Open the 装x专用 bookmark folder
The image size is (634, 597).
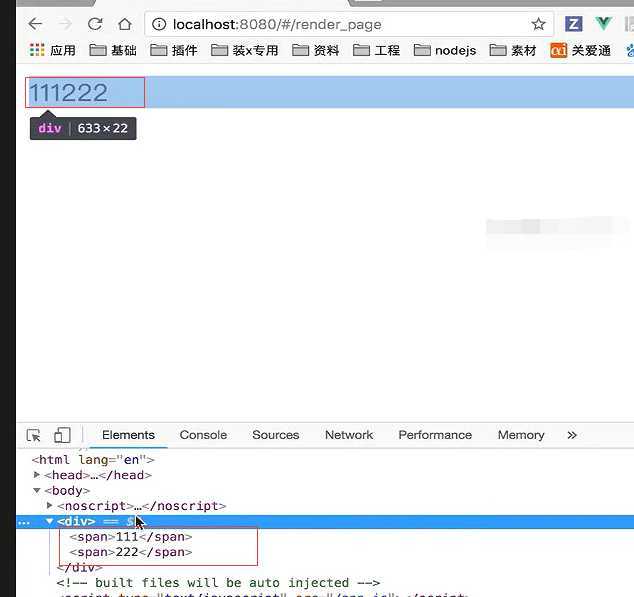pos(245,50)
